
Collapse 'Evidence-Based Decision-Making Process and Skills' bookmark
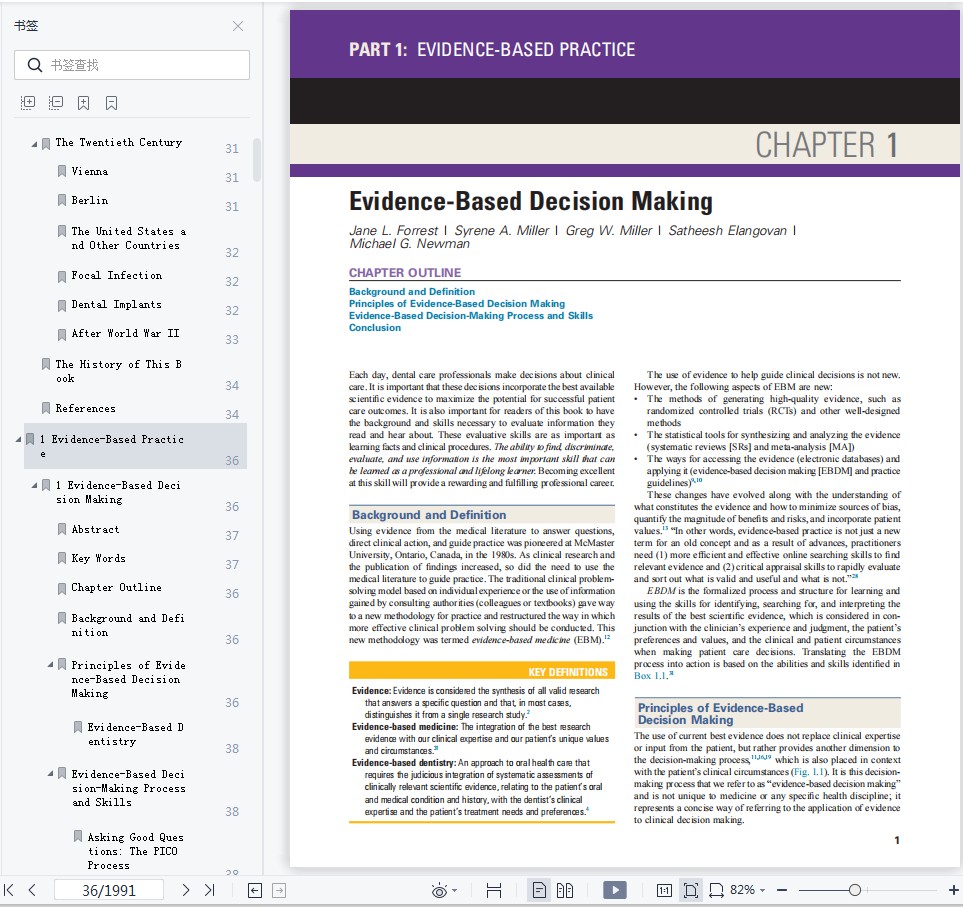point(50,774)
